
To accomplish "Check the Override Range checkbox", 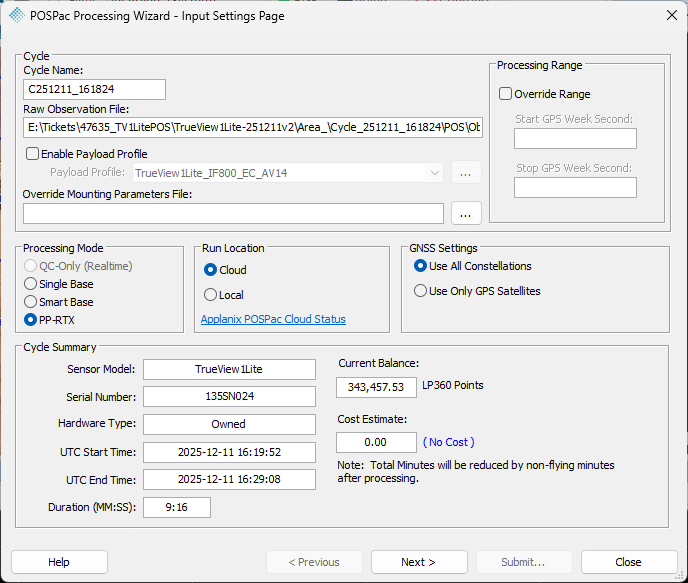I will click(x=505, y=94).
